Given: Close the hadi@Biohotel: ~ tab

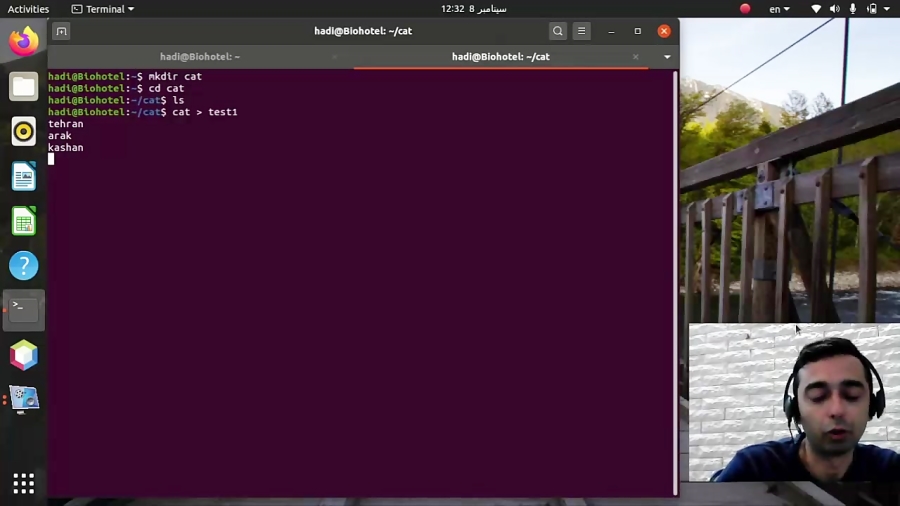Looking at the screenshot, I should 335,57.
